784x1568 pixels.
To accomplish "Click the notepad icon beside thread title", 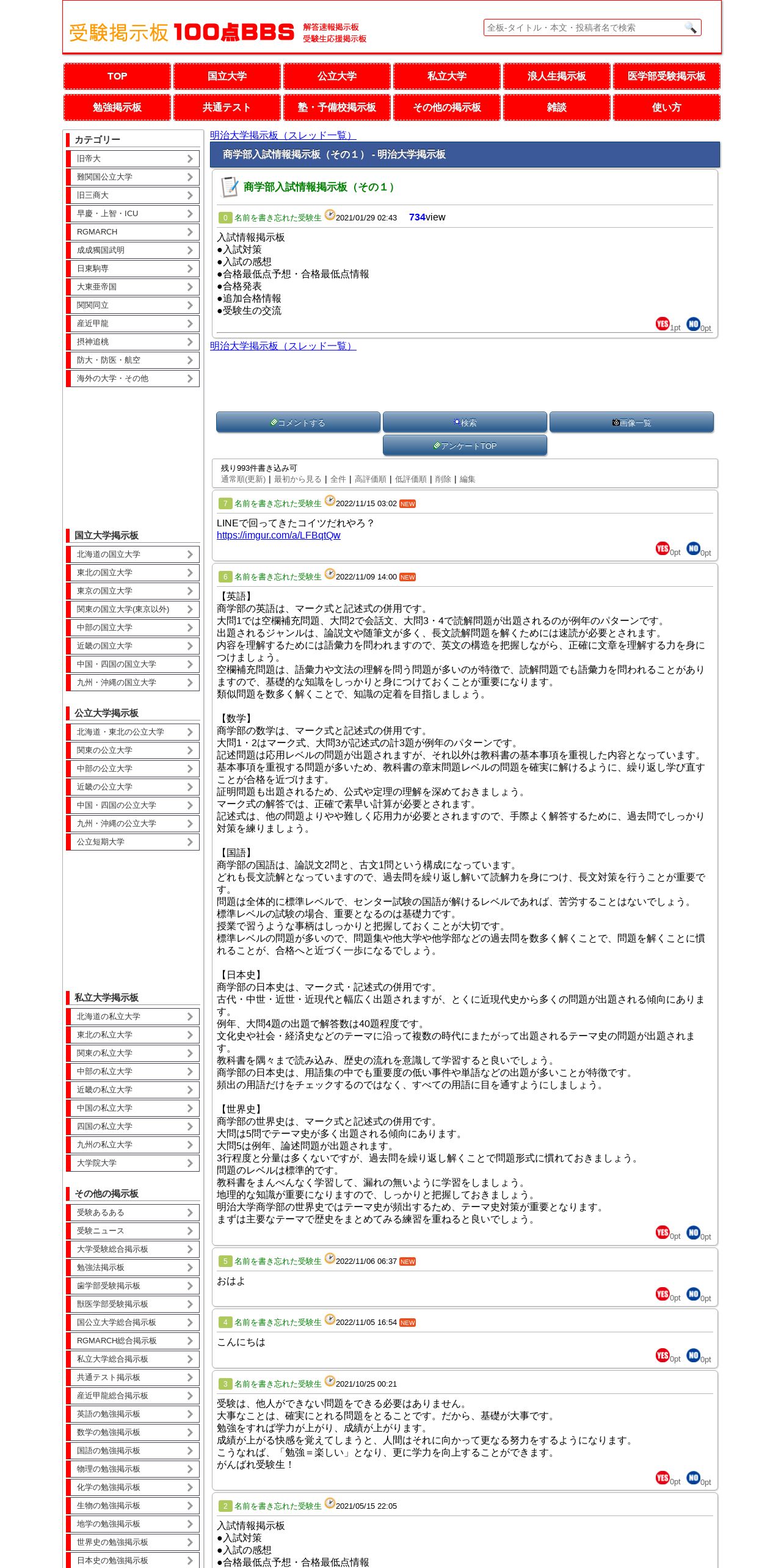I will click(x=230, y=187).
